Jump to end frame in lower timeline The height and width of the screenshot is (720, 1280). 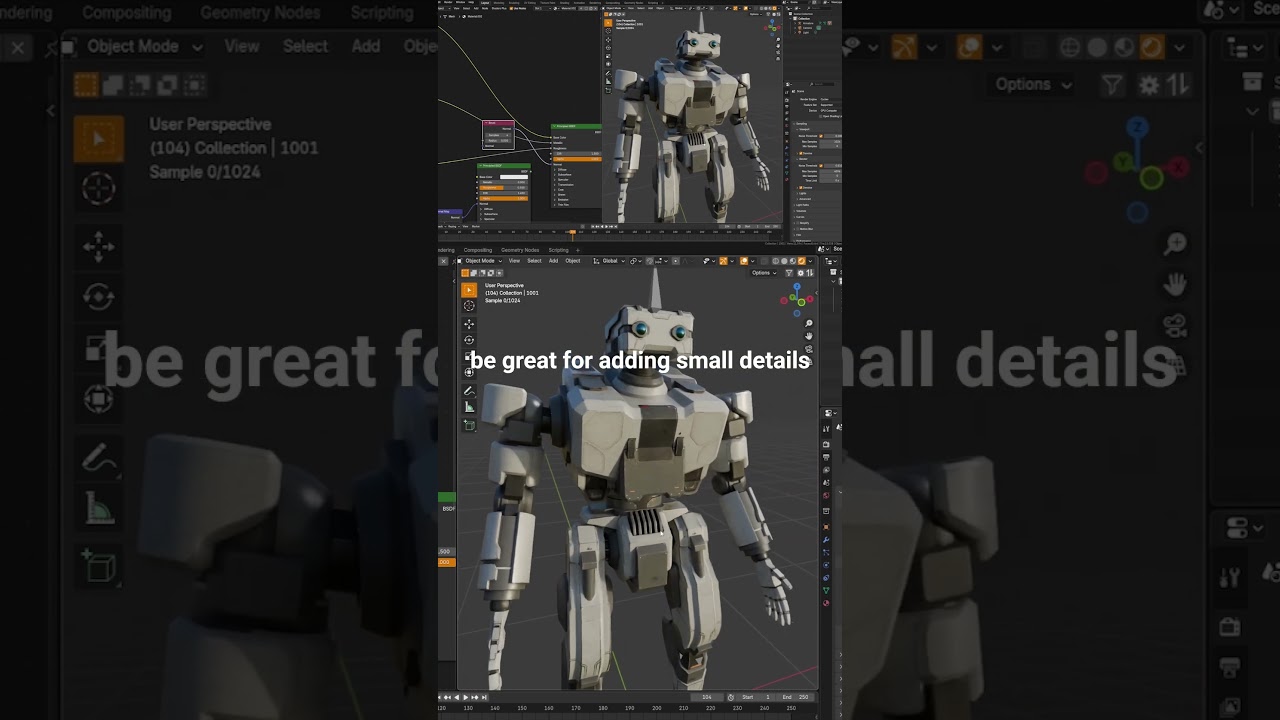click(484, 697)
